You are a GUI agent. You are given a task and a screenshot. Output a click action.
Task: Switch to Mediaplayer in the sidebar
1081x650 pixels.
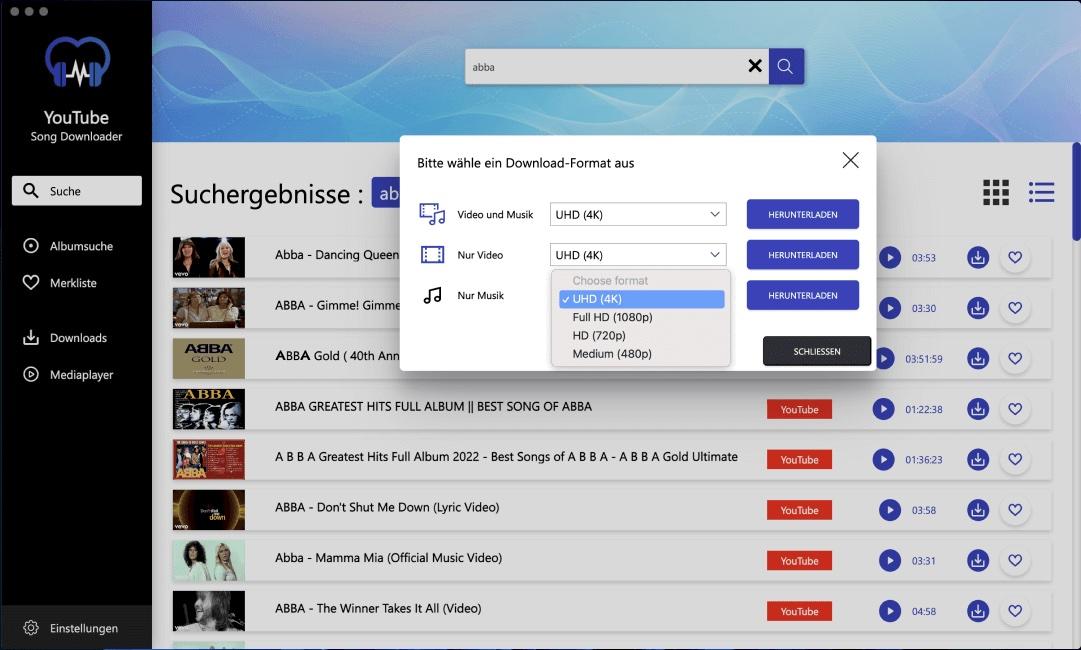point(80,374)
